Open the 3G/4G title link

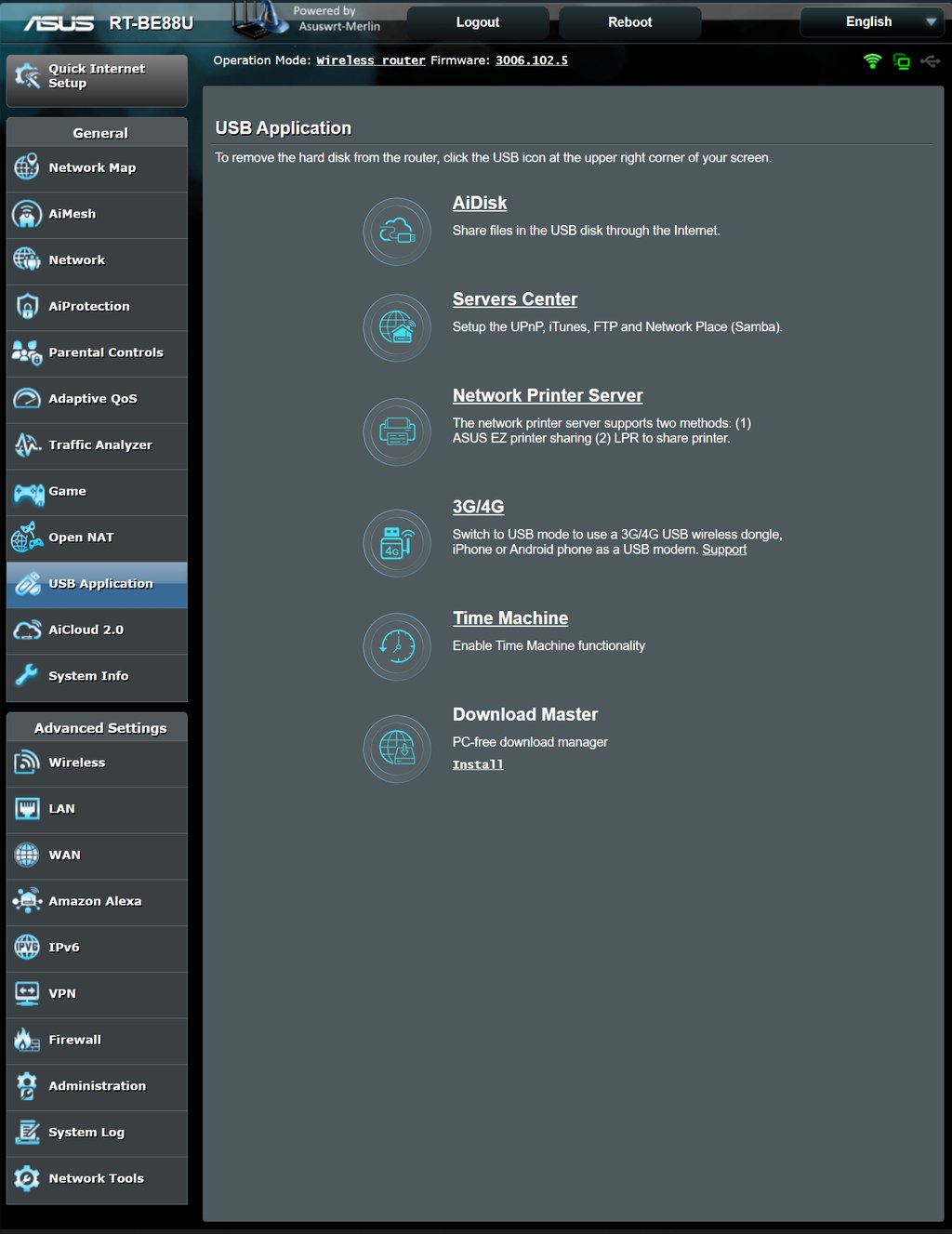(x=479, y=507)
